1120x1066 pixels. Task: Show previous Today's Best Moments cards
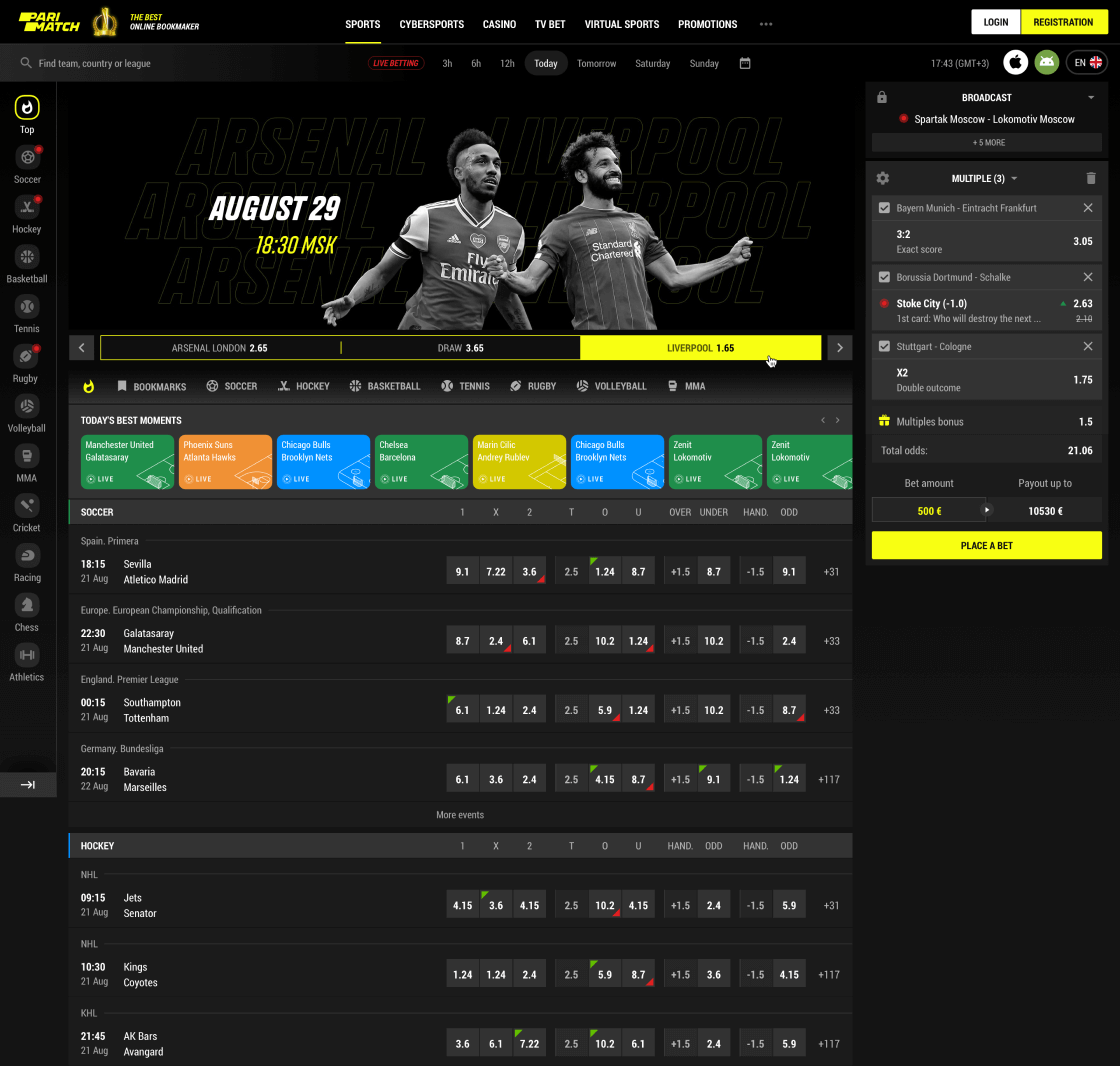click(823, 420)
